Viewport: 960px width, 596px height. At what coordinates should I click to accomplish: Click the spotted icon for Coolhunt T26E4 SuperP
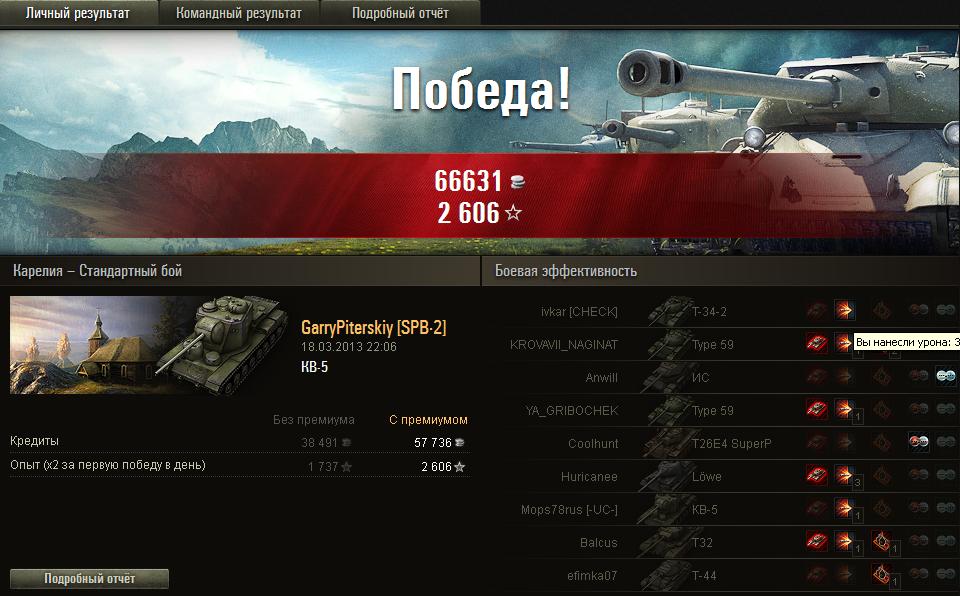[x=918, y=442]
